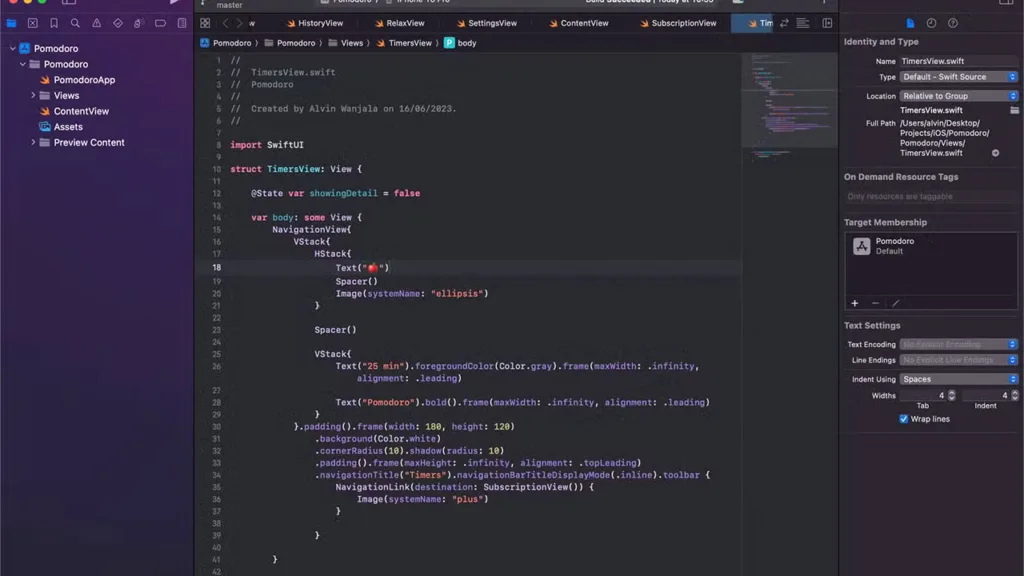1024x576 pixels.
Task: Open the Text Encoding dropdown
Action: [x=959, y=344]
